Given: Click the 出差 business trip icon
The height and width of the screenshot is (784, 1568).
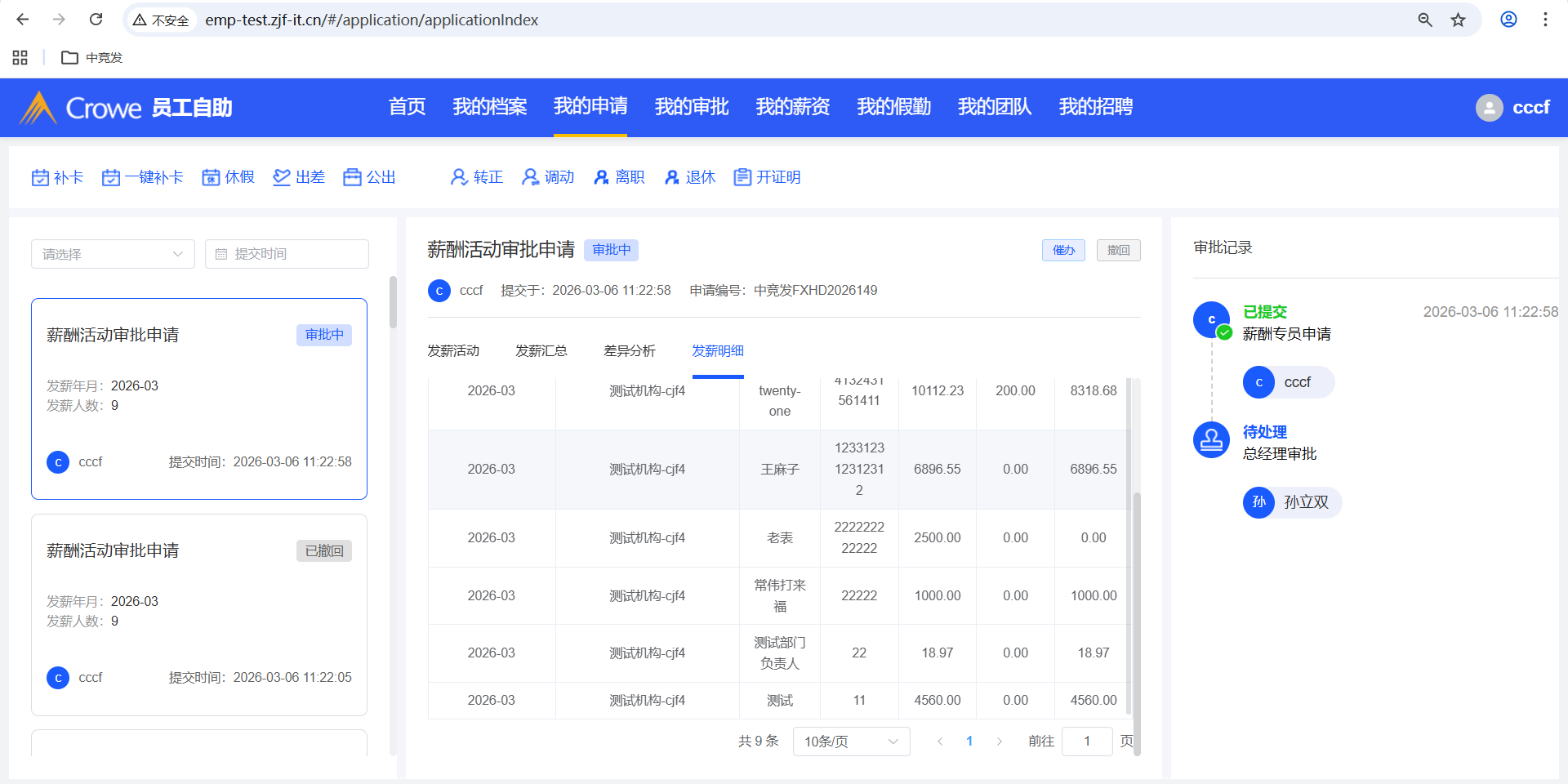Looking at the screenshot, I should [x=282, y=177].
